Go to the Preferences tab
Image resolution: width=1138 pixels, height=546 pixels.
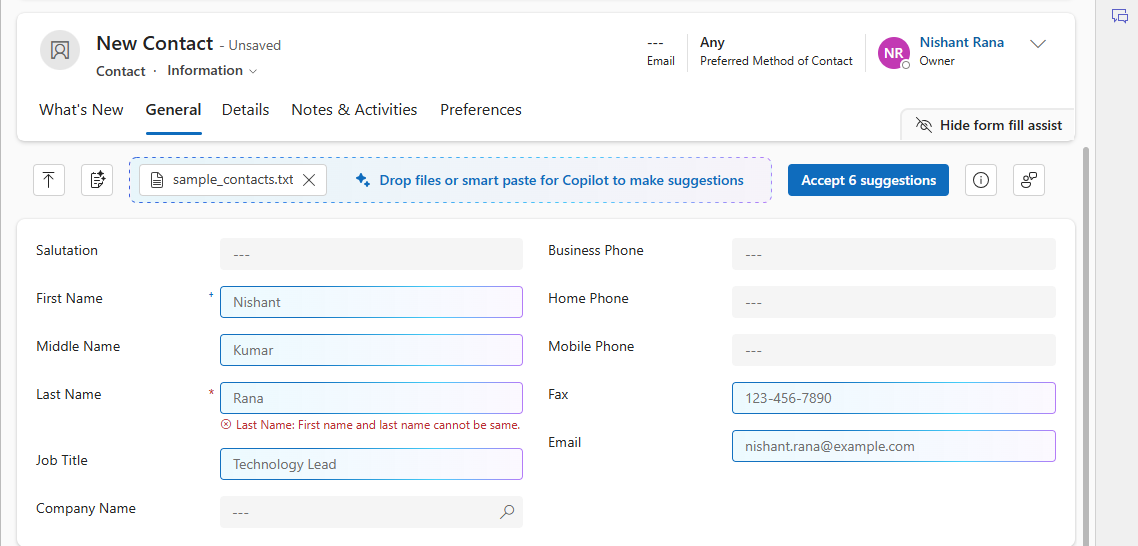(481, 110)
